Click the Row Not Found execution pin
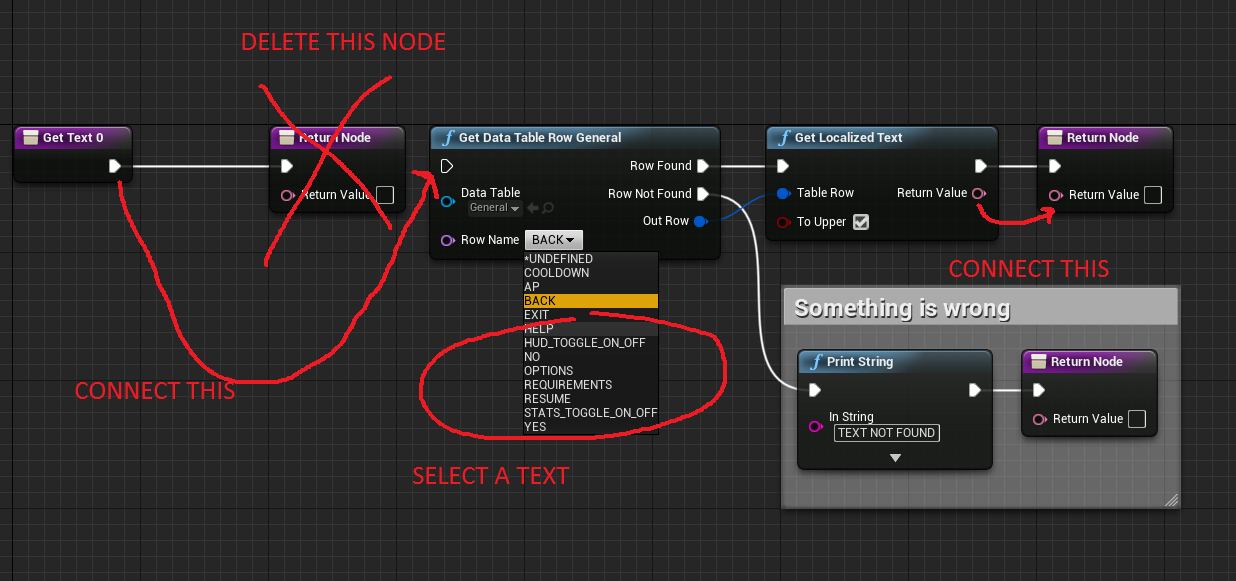Viewport: 1236px width, 581px height. (703, 194)
